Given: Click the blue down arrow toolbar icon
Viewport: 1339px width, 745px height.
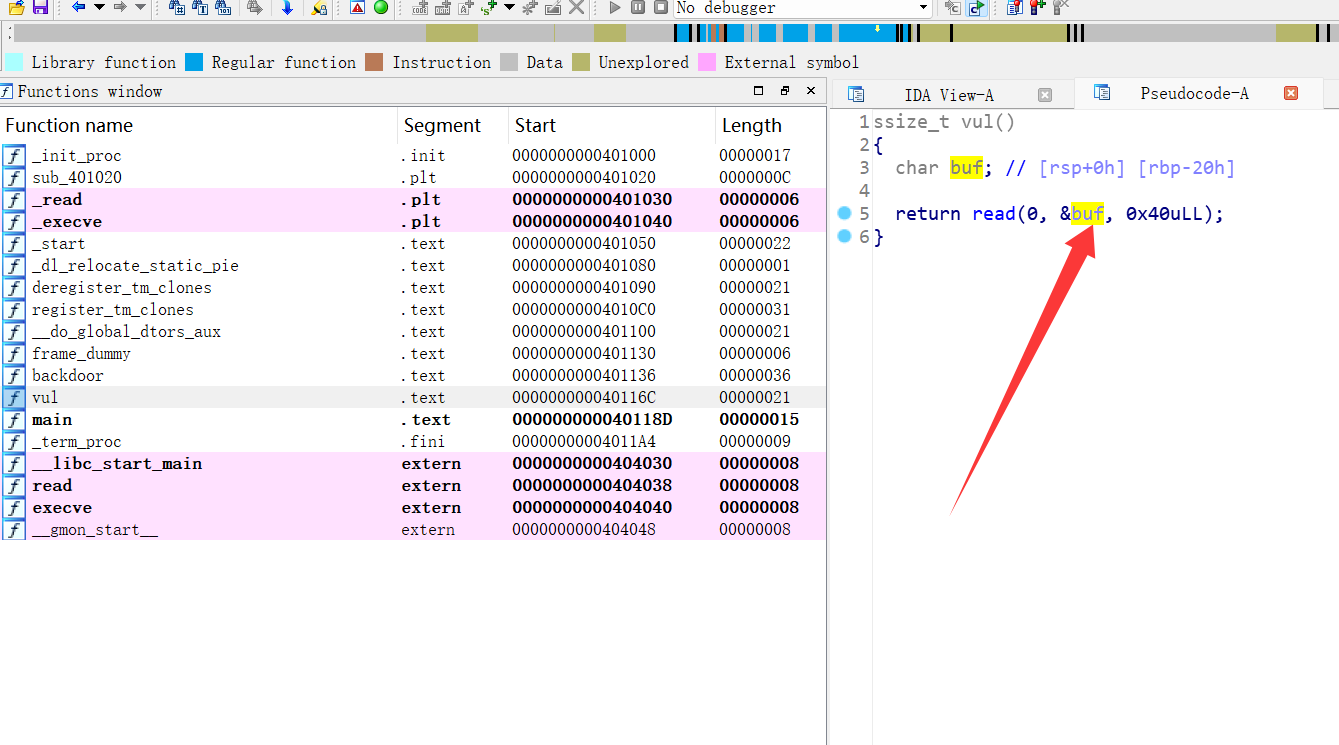Looking at the screenshot, I should point(287,8).
